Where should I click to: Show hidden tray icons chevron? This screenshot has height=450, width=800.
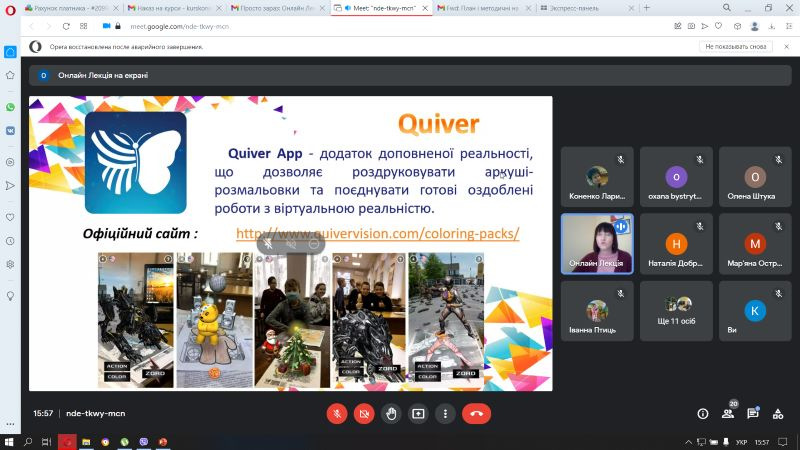click(x=688, y=442)
